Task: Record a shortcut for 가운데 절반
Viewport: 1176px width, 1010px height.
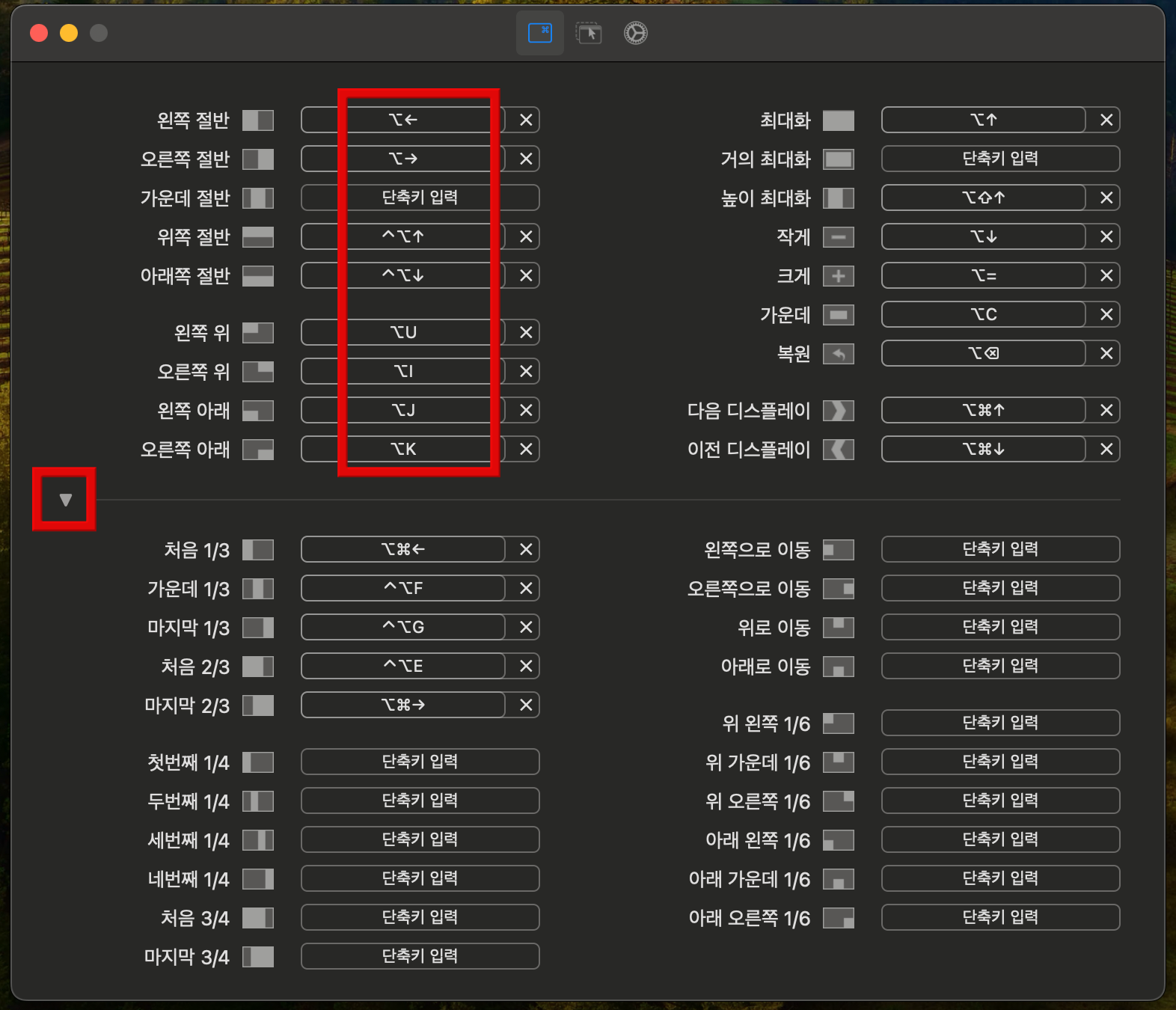Action: coord(420,198)
